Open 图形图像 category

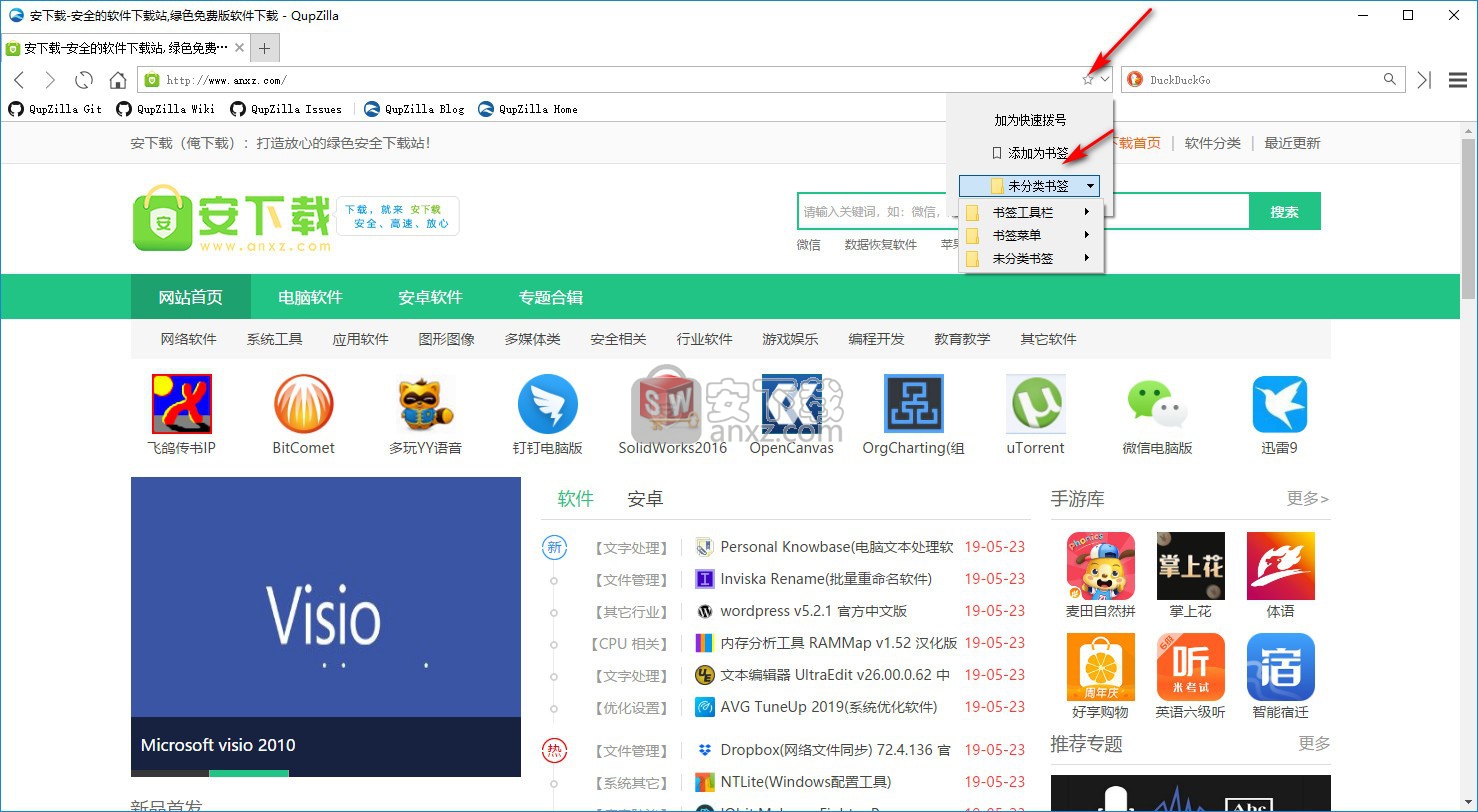[x=447, y=339]
